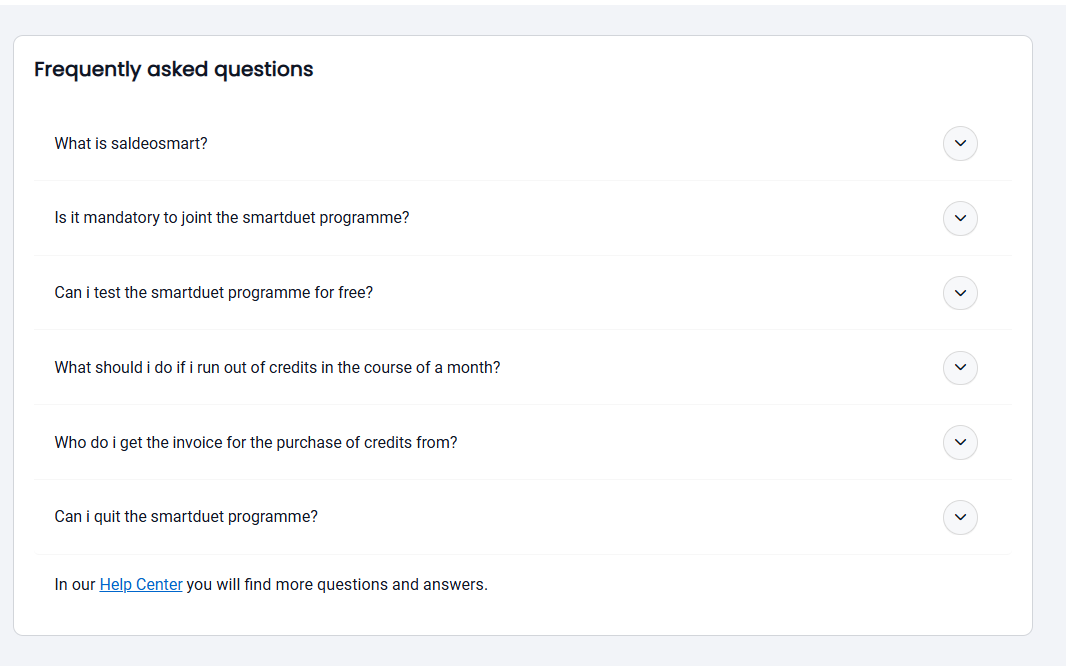Click the 'Frequently asked questions' heading

click(173, 69)
